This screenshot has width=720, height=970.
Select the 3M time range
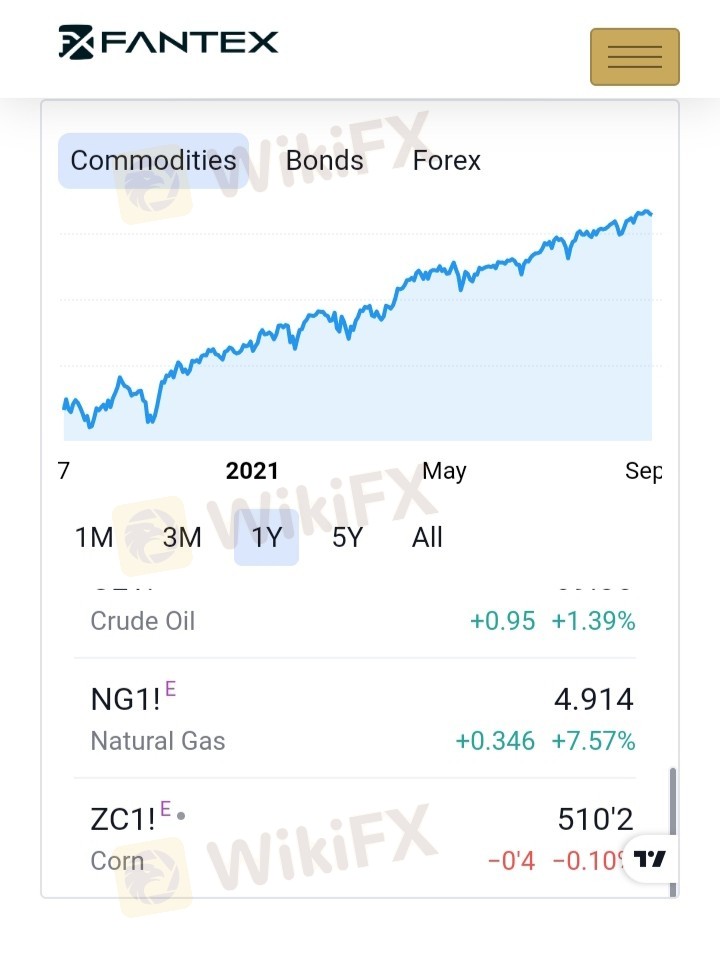click(x=182, y=537)
